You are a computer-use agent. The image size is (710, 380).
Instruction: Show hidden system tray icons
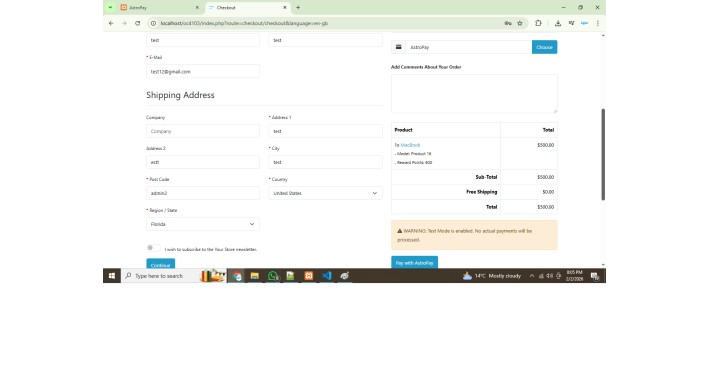(x=532, y=276)
